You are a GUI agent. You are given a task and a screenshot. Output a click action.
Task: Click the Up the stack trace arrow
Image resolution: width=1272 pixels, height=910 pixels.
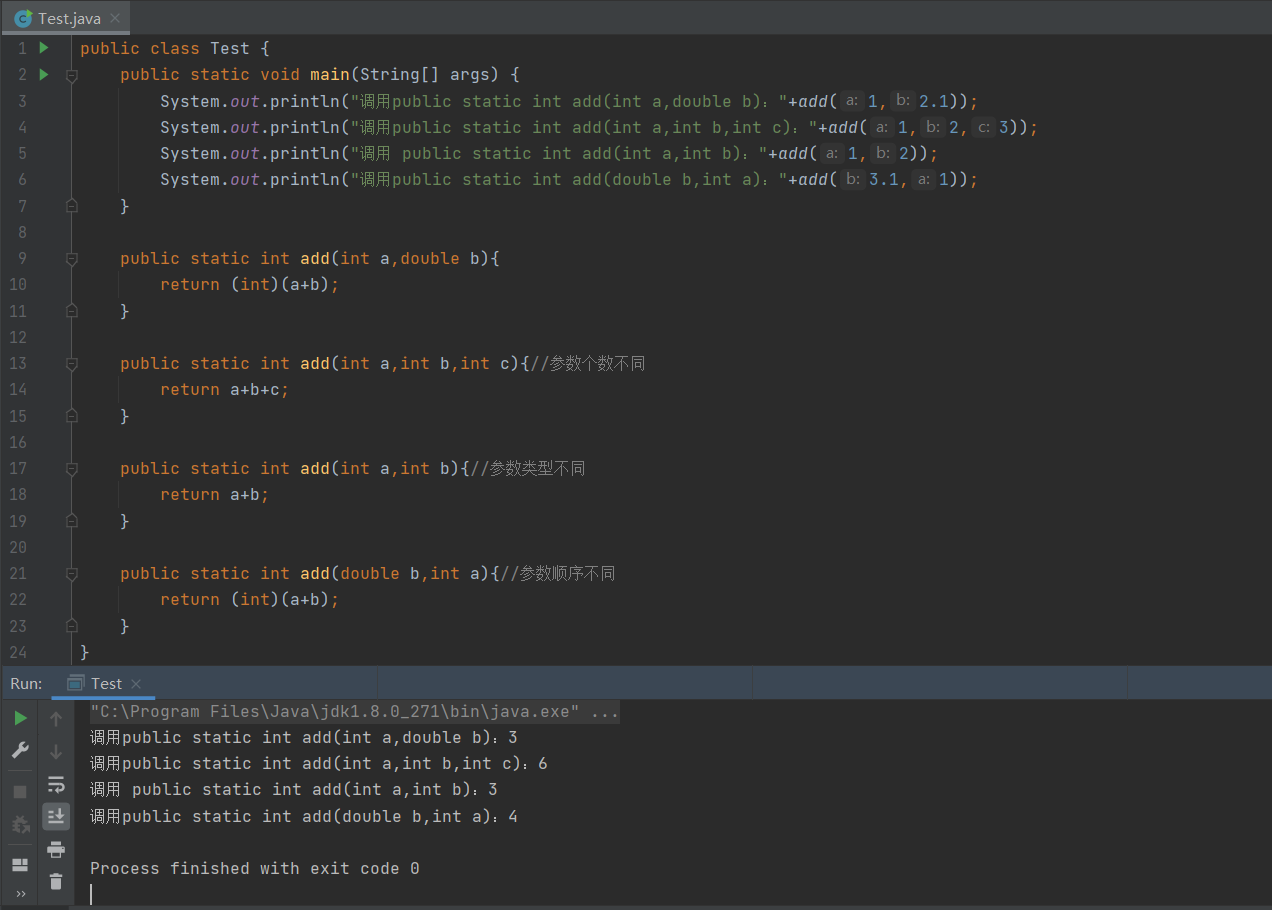pos(56,718)
